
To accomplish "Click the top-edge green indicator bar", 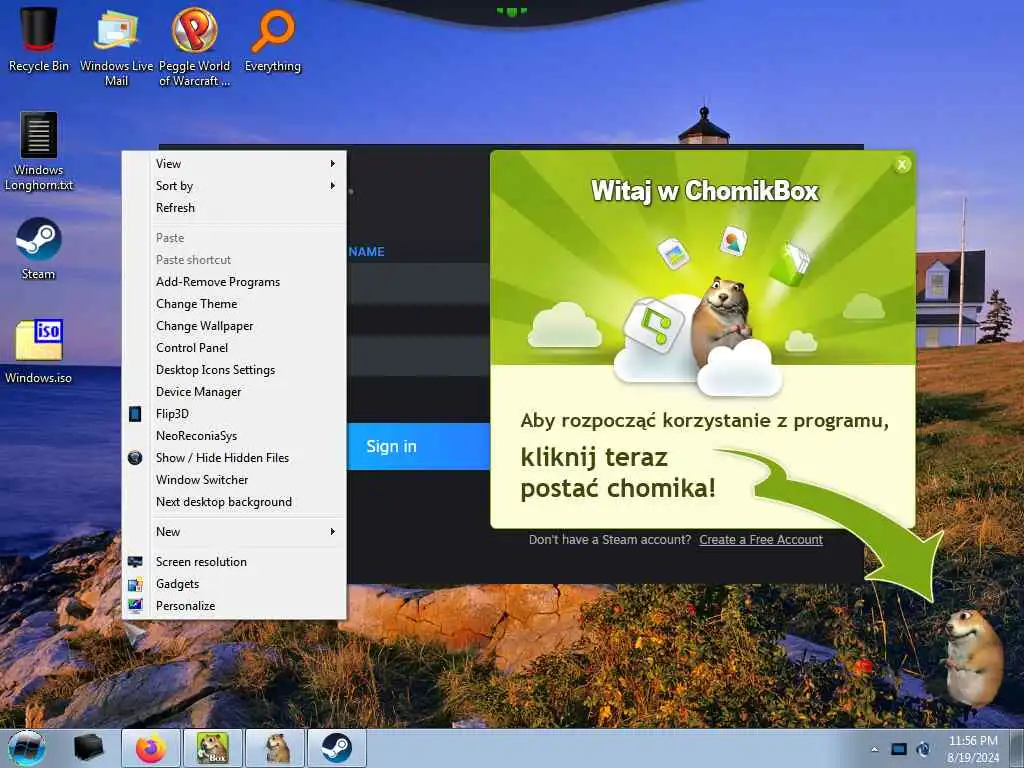I will click(511, 11).
